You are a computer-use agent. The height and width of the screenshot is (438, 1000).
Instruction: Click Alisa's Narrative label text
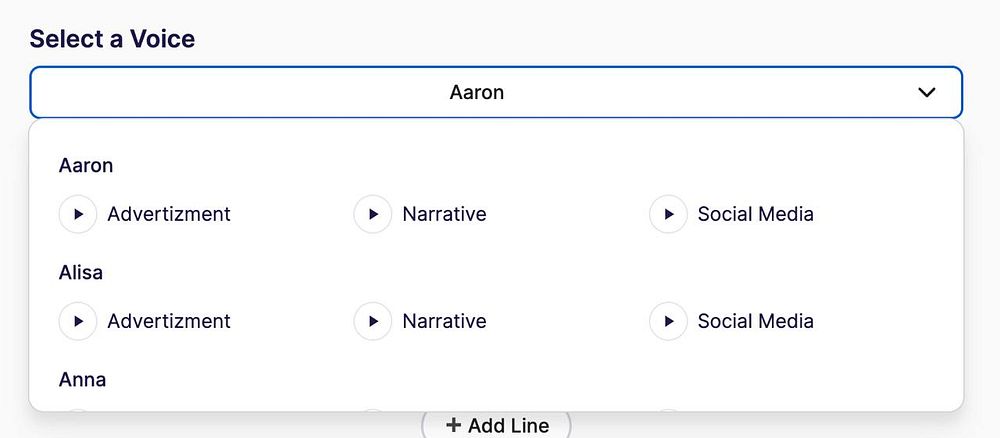444,321
